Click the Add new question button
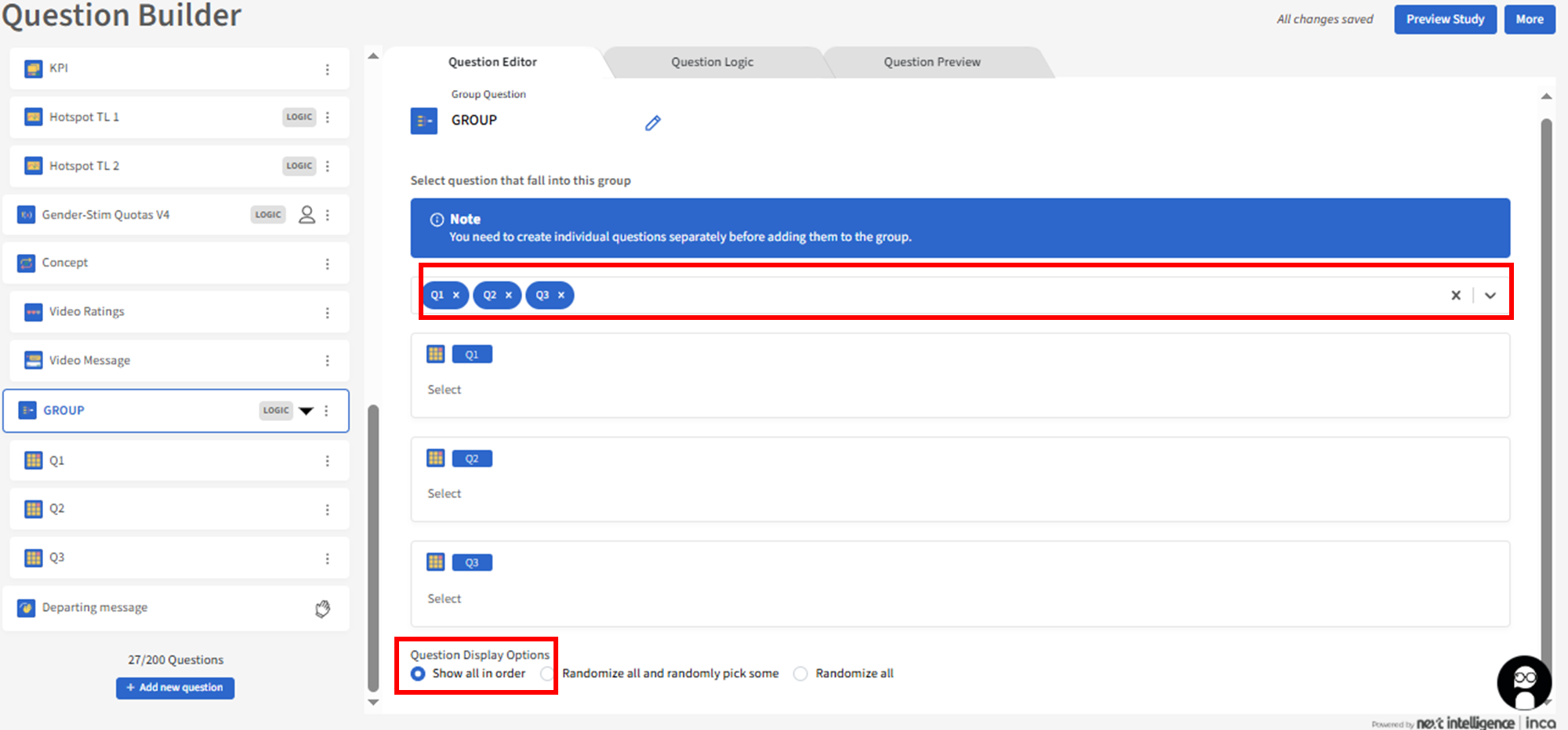Viewport: 1568px width, 730px height. [175, 688]
